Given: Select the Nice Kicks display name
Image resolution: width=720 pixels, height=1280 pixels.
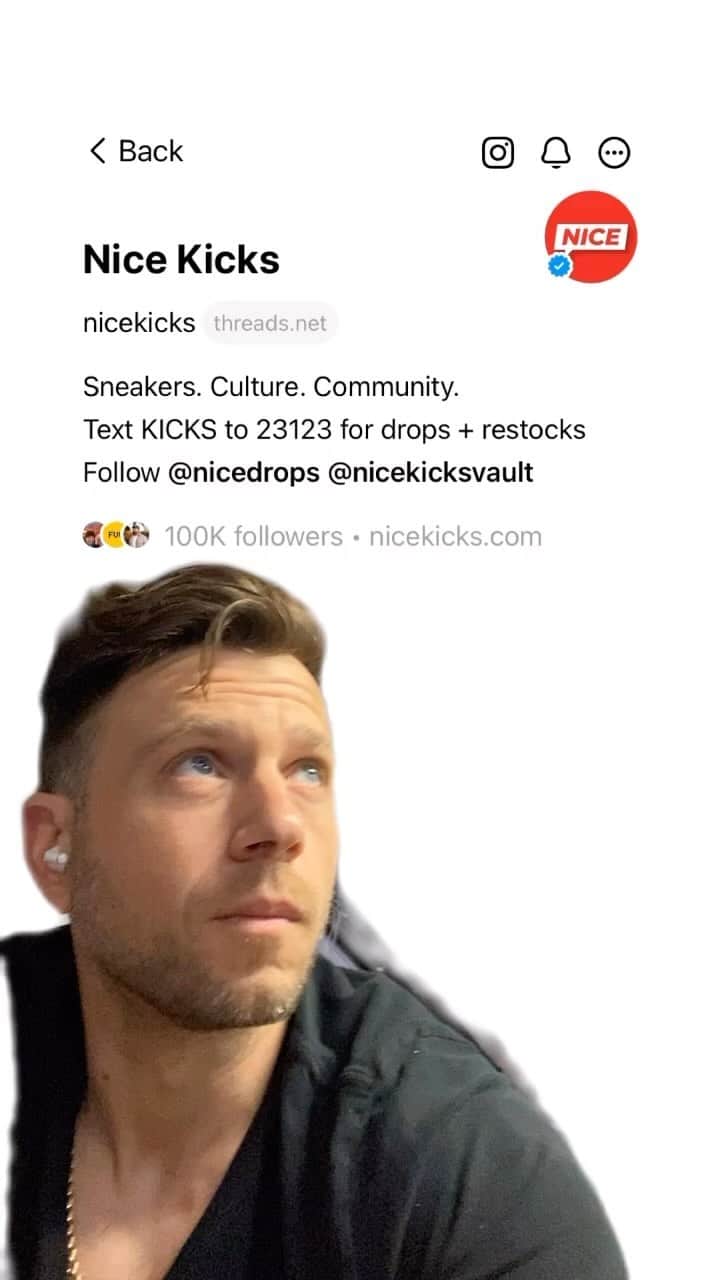Looking at the screenshot, I should point(181,260).
